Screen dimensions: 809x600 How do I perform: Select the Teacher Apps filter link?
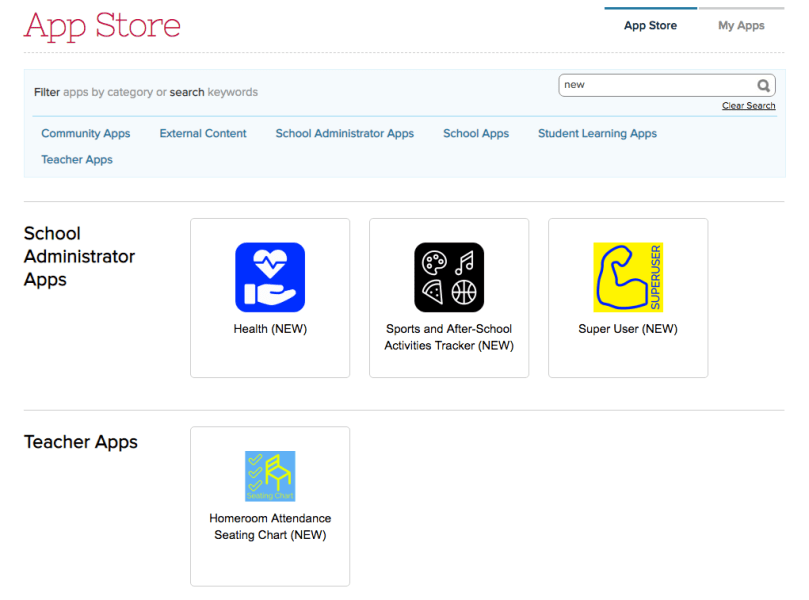tap(77, 160)
